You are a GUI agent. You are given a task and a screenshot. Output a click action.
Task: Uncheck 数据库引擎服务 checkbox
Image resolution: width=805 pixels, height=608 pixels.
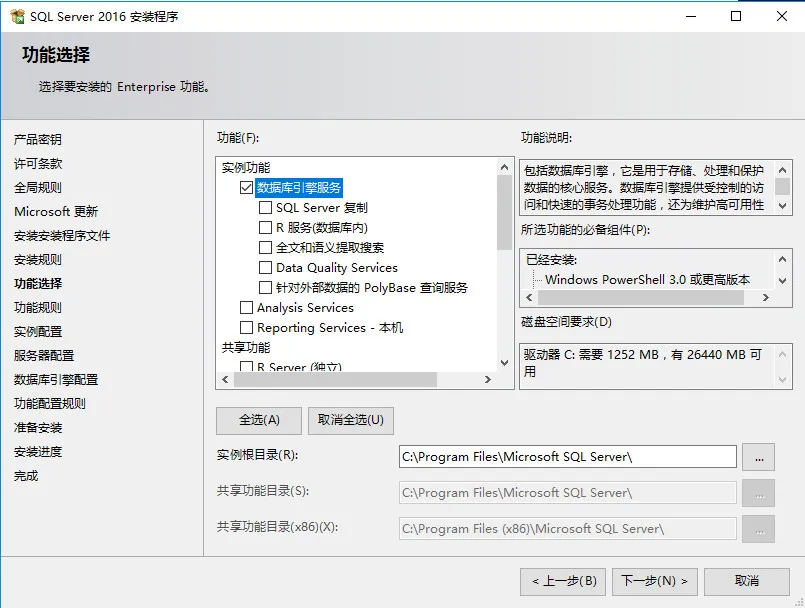click(x=246, y=187)
